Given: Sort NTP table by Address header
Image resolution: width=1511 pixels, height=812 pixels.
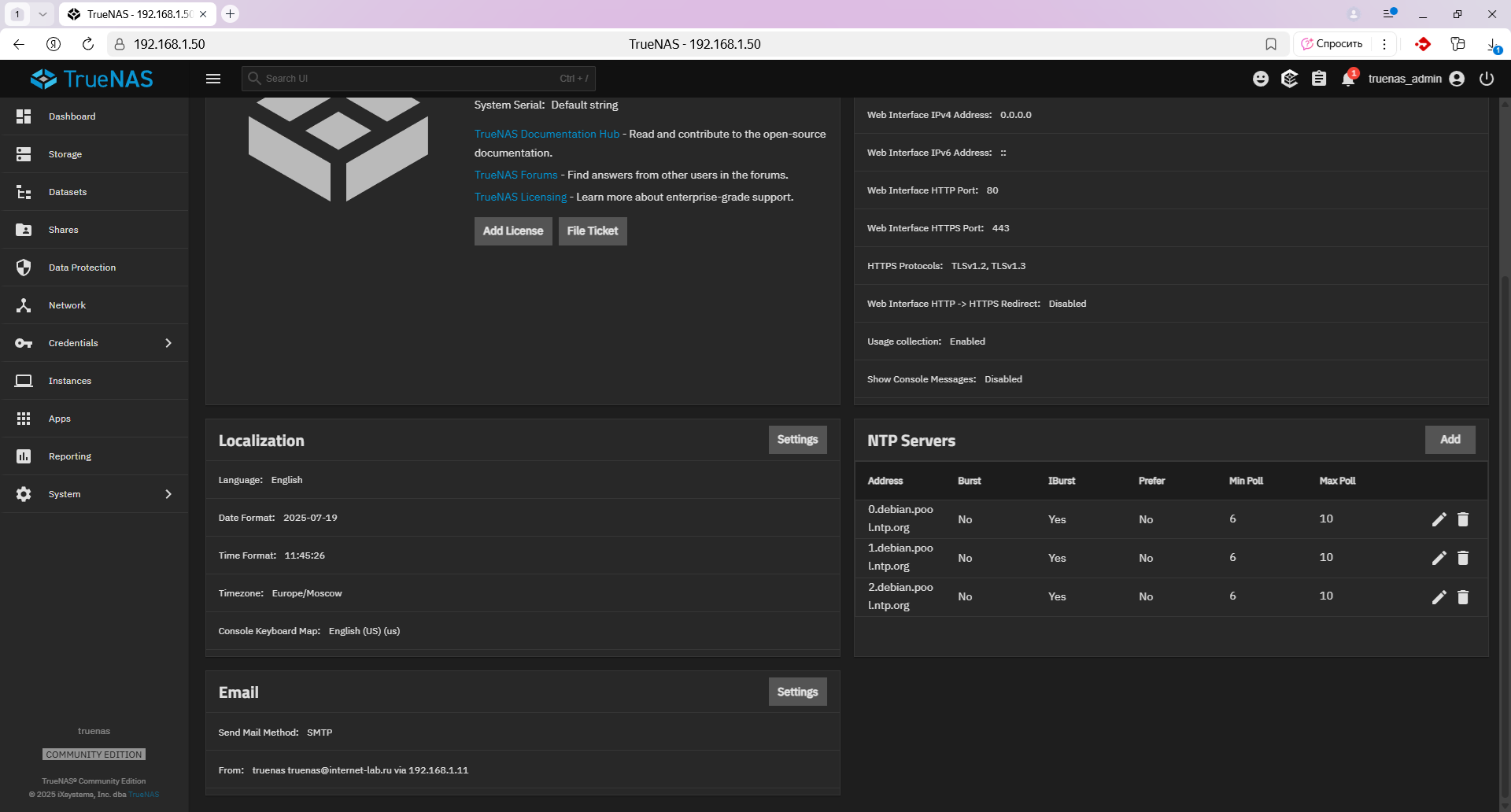Looking at the screenshot, I should coord(885,481).
